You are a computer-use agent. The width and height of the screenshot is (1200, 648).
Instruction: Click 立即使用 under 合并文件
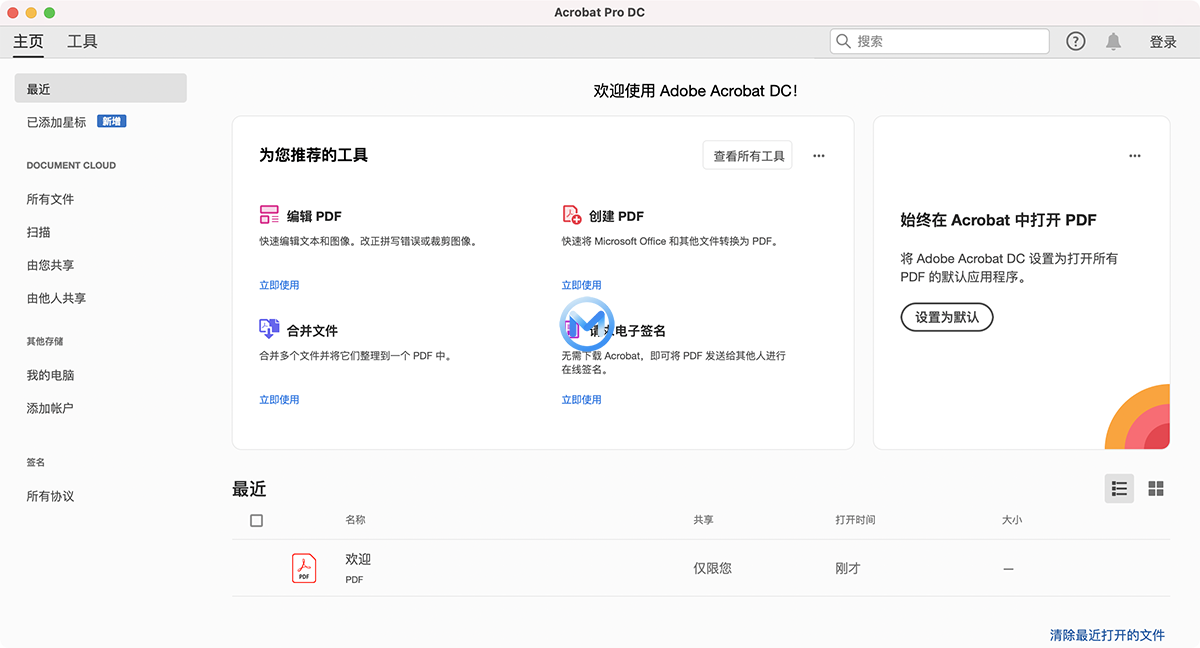pos(279,399)
